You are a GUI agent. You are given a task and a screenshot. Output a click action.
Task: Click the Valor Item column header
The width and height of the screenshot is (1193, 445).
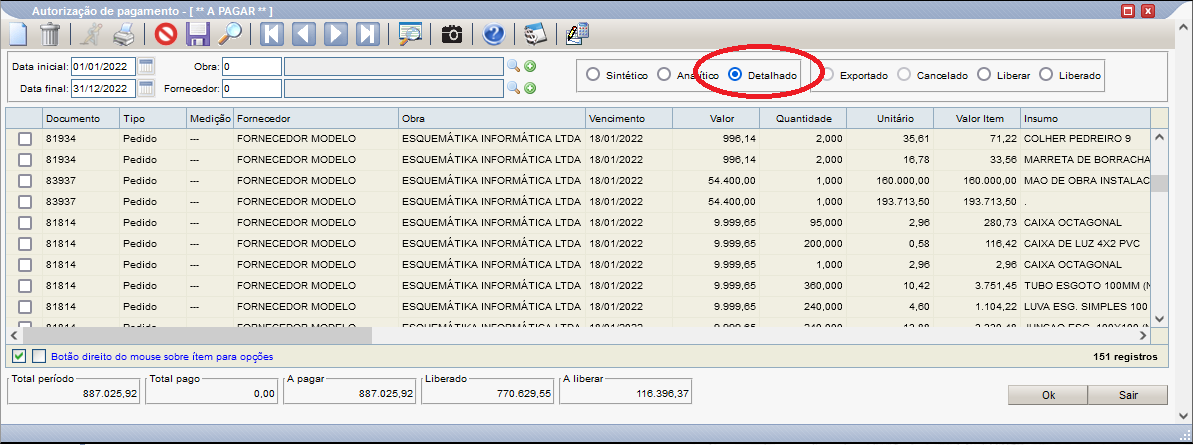977,119
